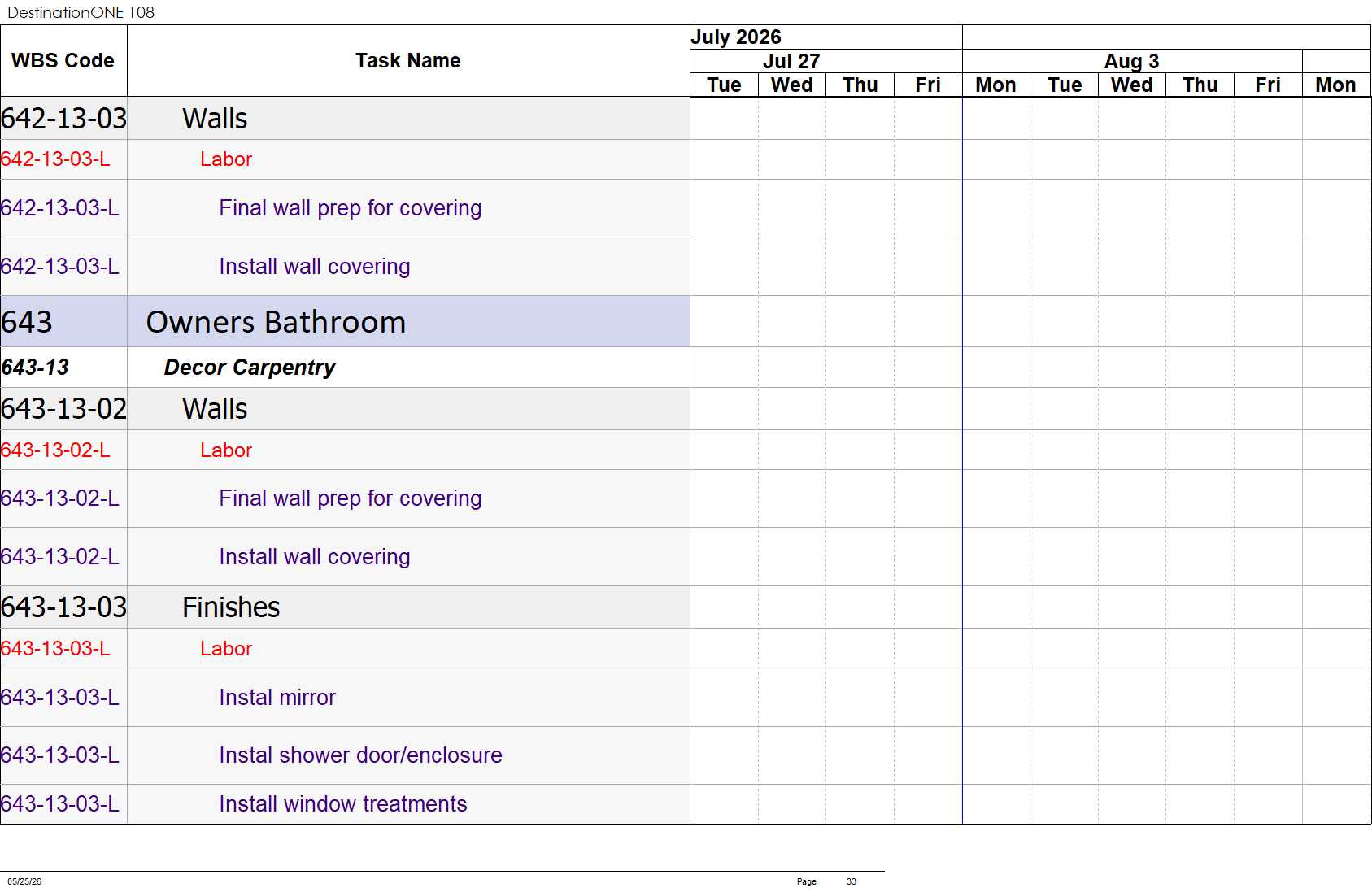Click the Page label in the footer
Image resolution: width=1372 pixels, height=892 pixels.
[x=807, y=881]
